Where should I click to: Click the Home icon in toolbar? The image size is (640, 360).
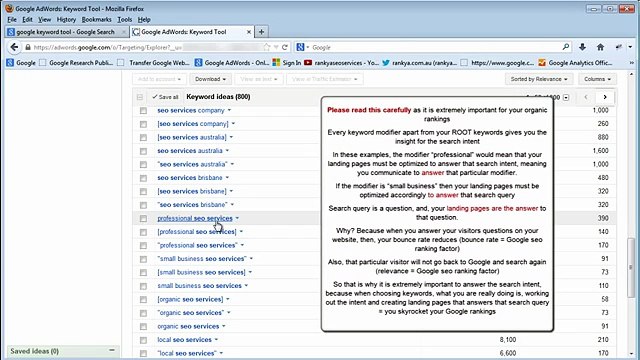600,47
